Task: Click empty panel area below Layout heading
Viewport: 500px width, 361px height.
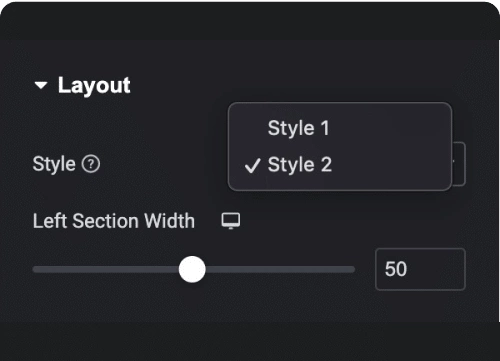Action: (117, 123)
